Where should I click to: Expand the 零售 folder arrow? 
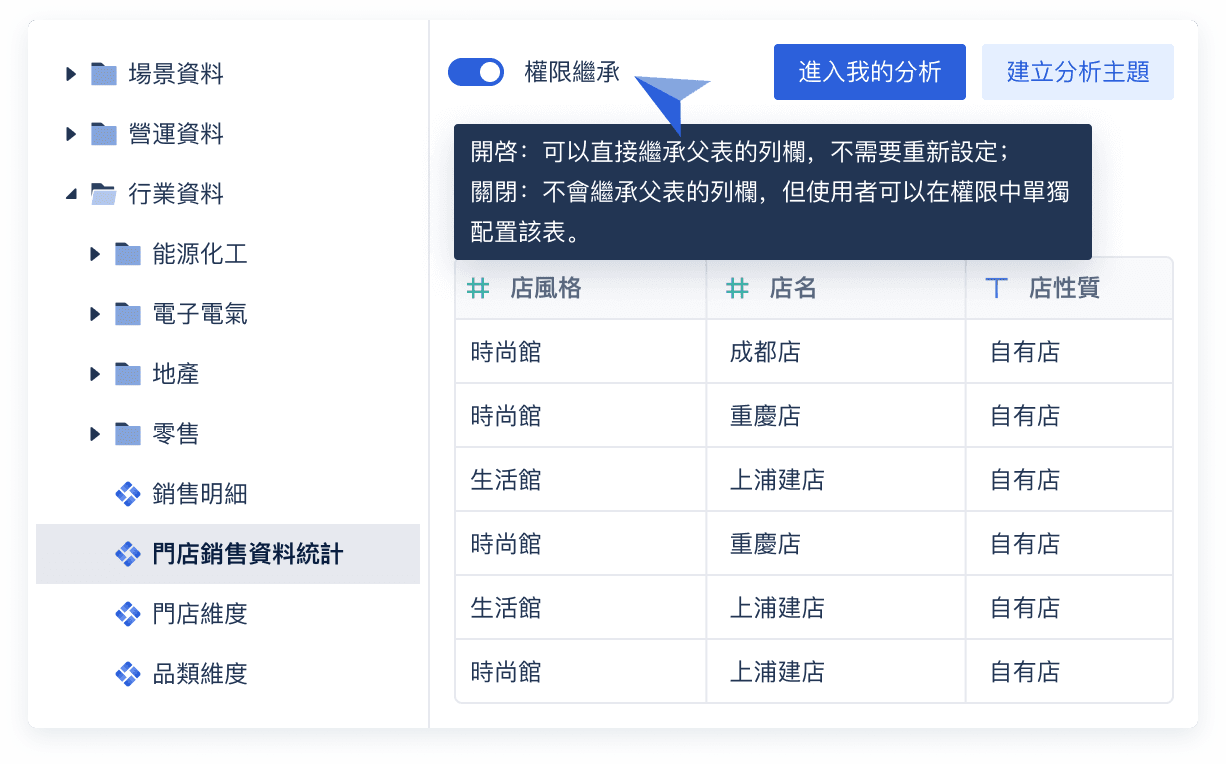point(95,434)
